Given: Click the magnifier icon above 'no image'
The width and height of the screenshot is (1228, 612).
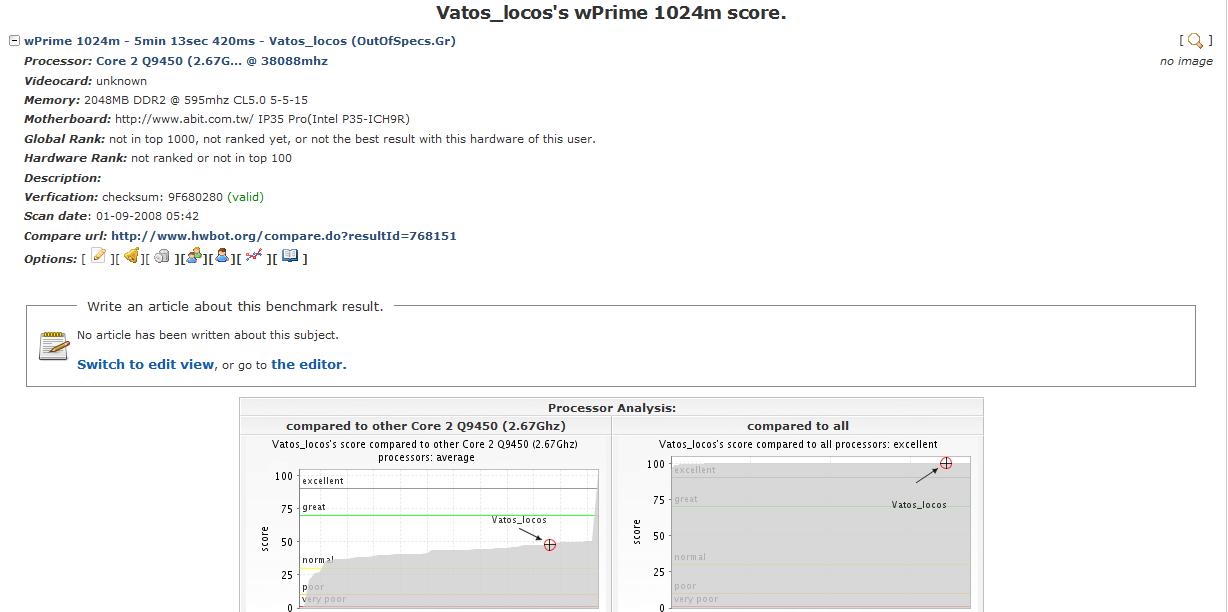Looking at the screenshot, I should click(1195, 41).
